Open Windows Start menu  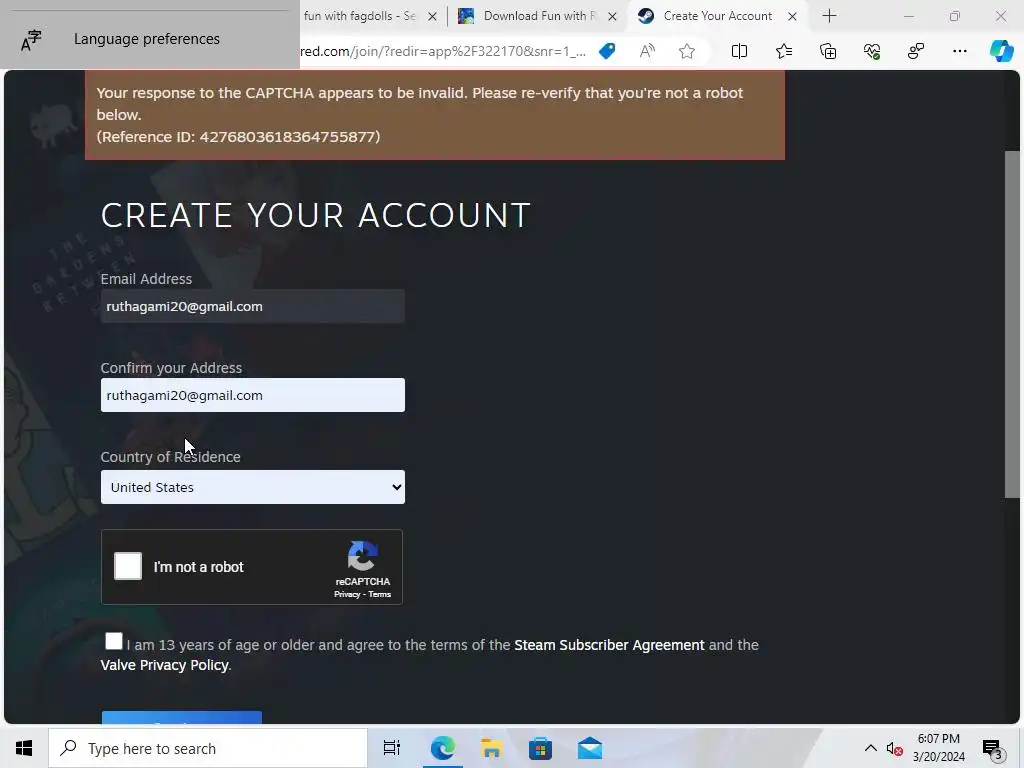(x=24, y=748)
